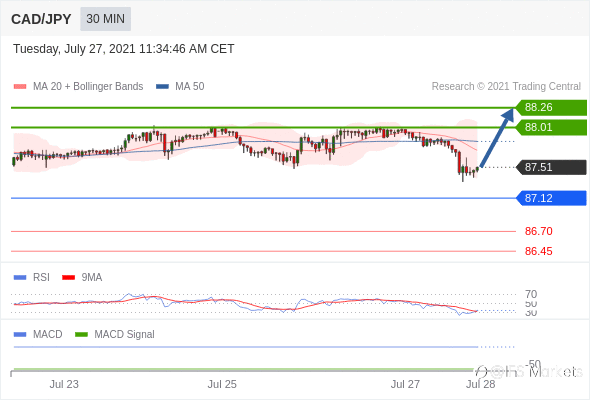Click the blue MA 50 legend swatch
This screenshot has width=590, height=400.
tap(162, 87)
